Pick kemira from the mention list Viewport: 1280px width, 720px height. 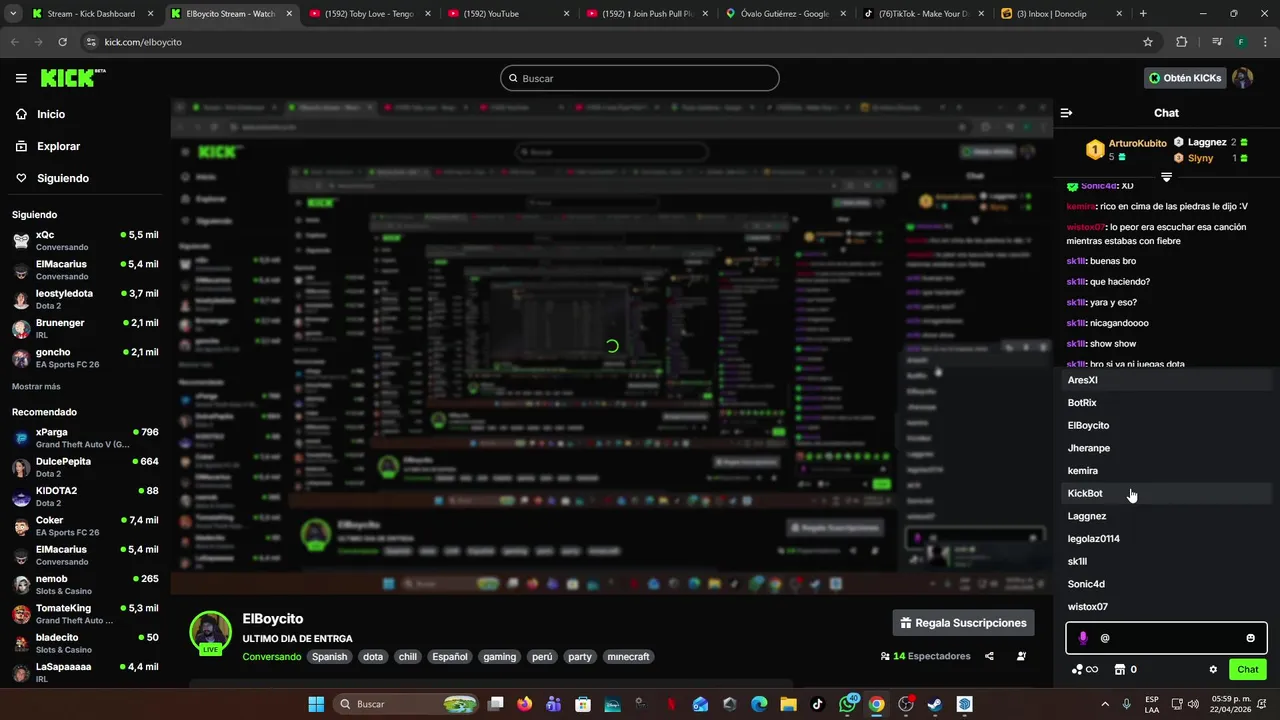click(1166, 471)
